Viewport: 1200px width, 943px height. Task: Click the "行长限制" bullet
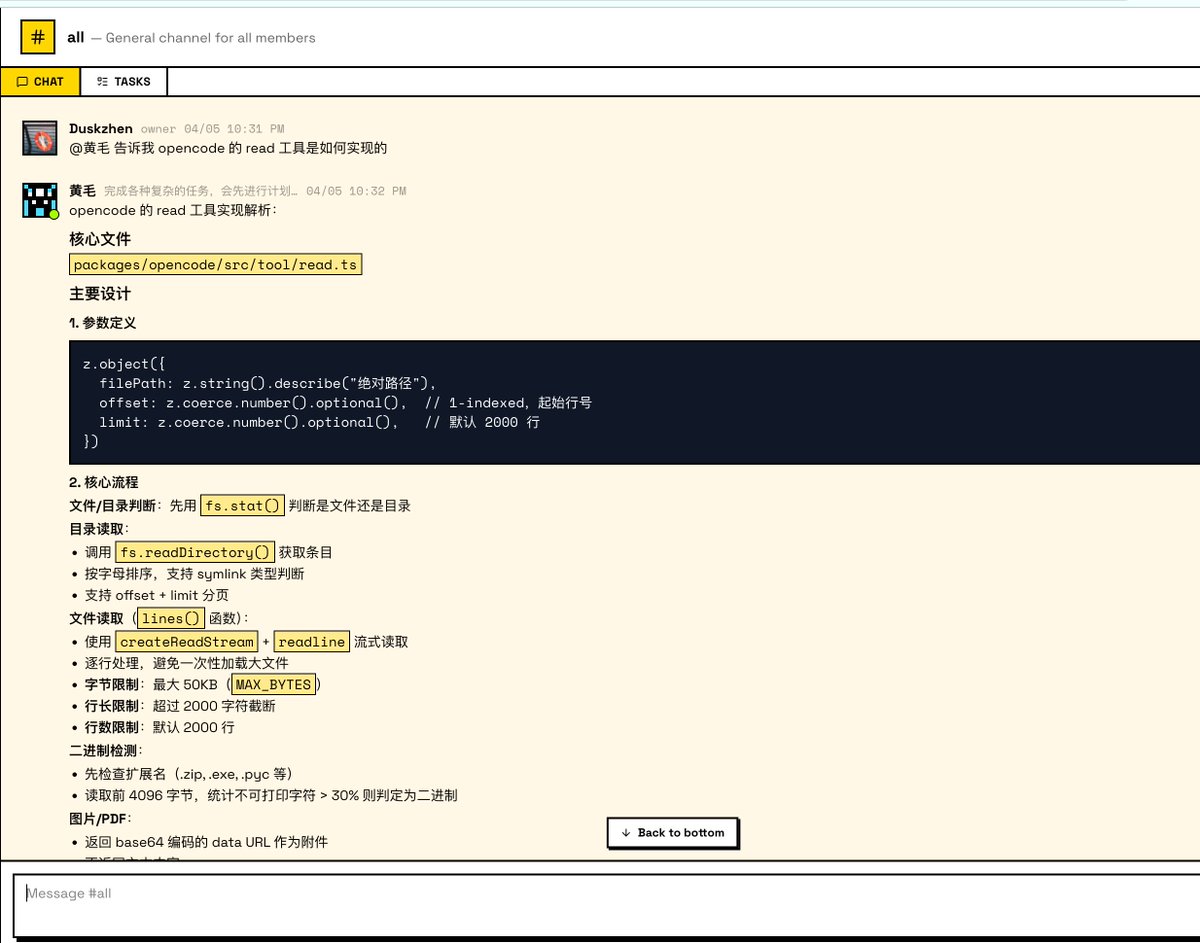pos(180,706)
